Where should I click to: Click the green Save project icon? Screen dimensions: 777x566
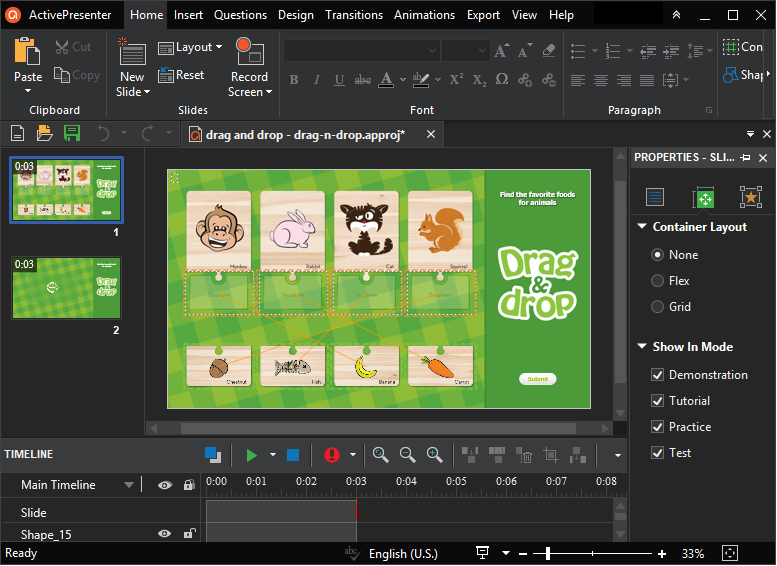tap(72, 134)
